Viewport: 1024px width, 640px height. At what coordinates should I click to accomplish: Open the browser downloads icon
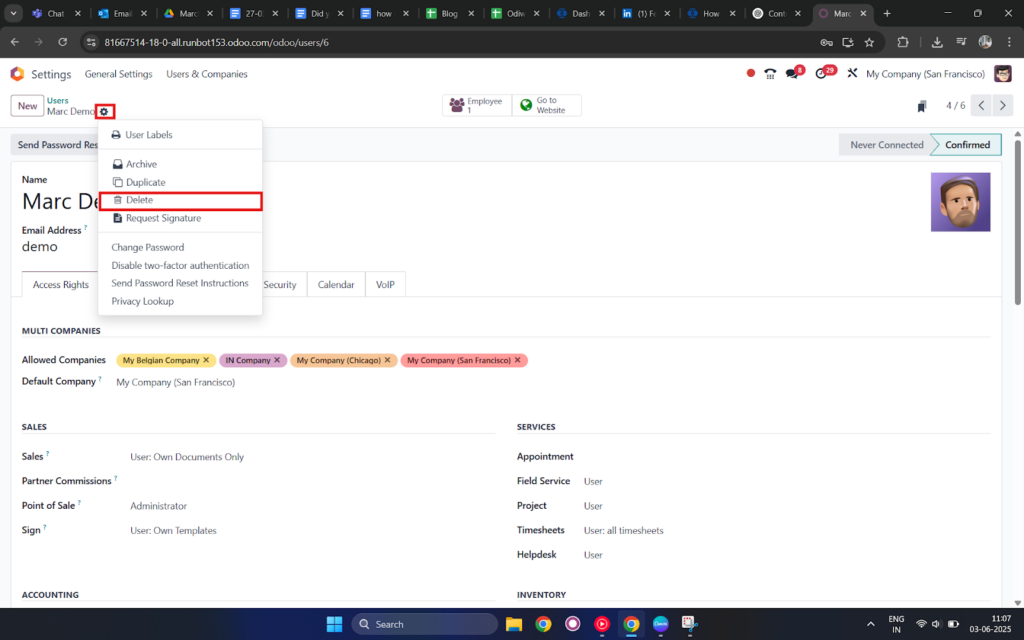tap(936, 42)
